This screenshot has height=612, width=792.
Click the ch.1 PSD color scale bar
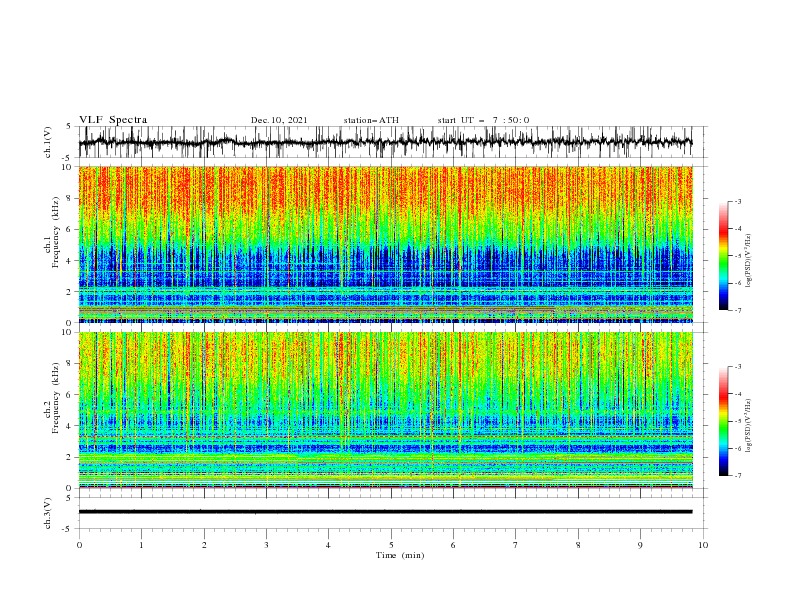723,256
